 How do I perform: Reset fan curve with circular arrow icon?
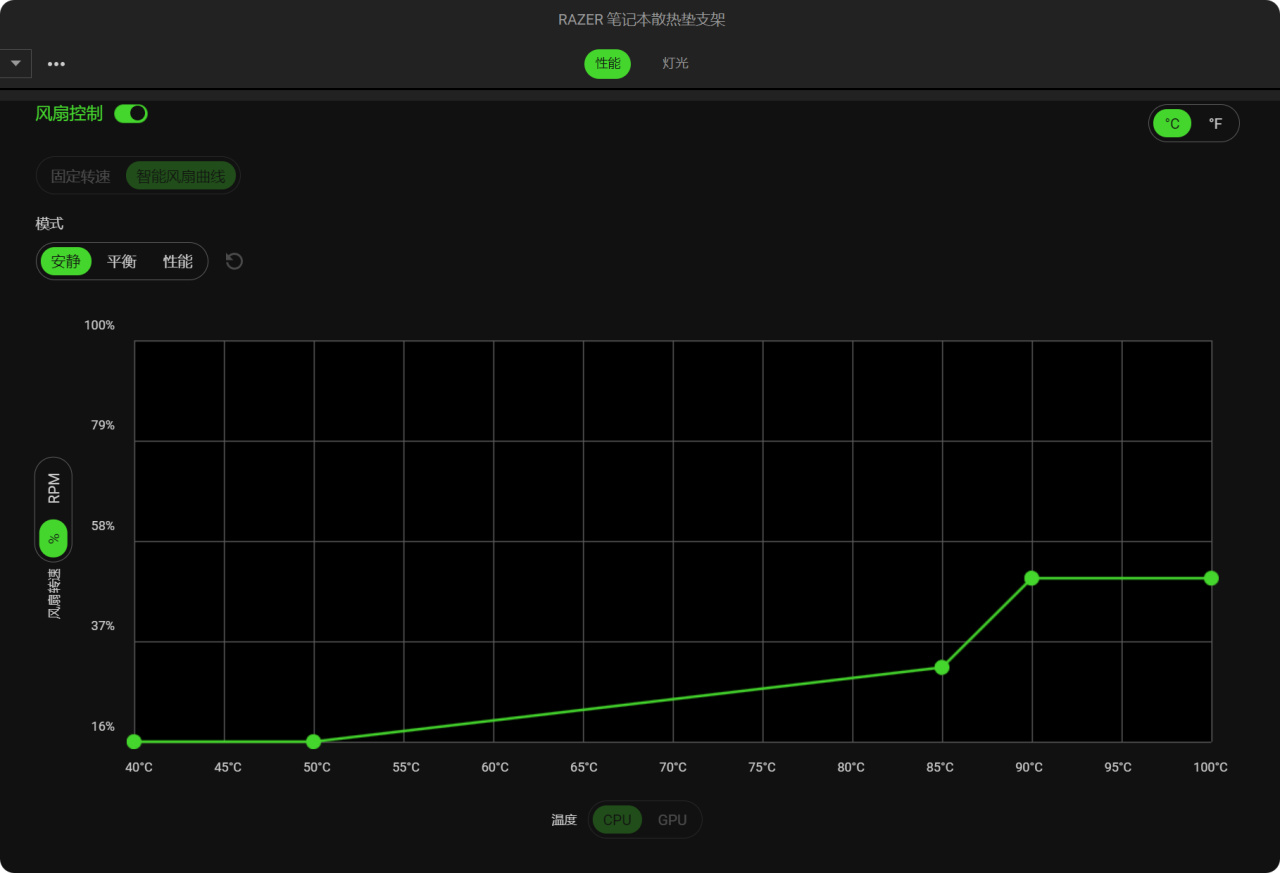(x=234, y=261)
